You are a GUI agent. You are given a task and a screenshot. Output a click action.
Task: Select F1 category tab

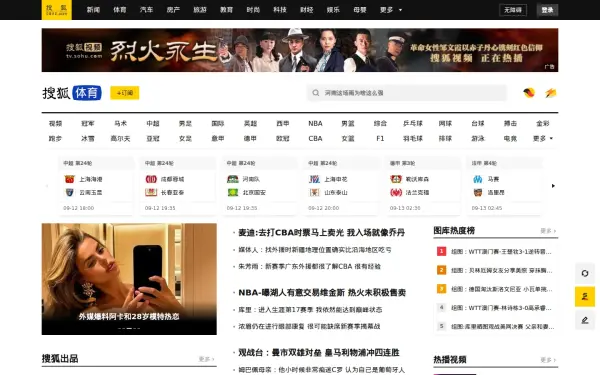point(380,139)
